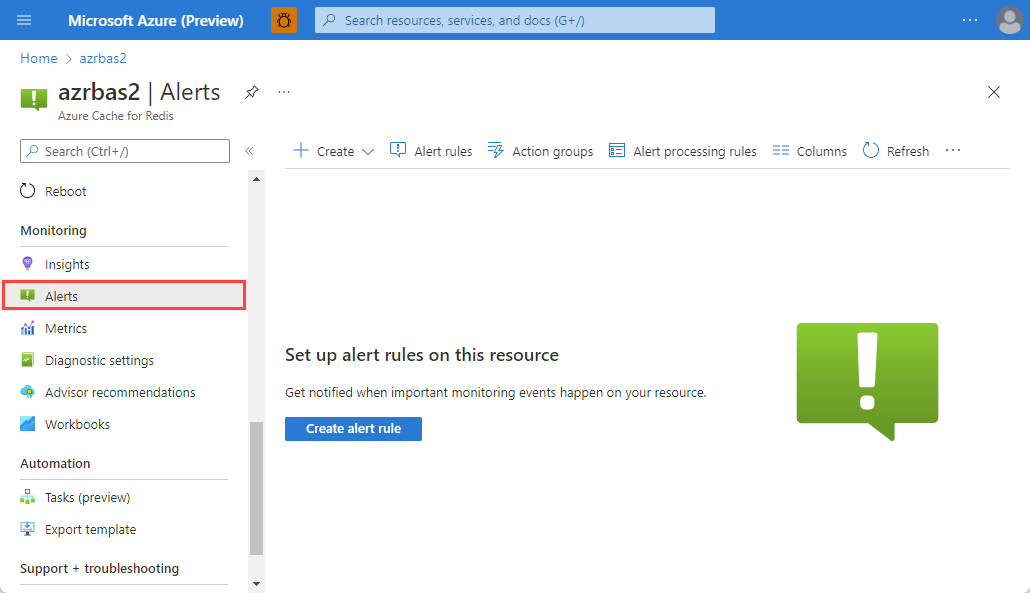
Task: Navigate Home via the breadcrumb link
Action: click(38, 58)
